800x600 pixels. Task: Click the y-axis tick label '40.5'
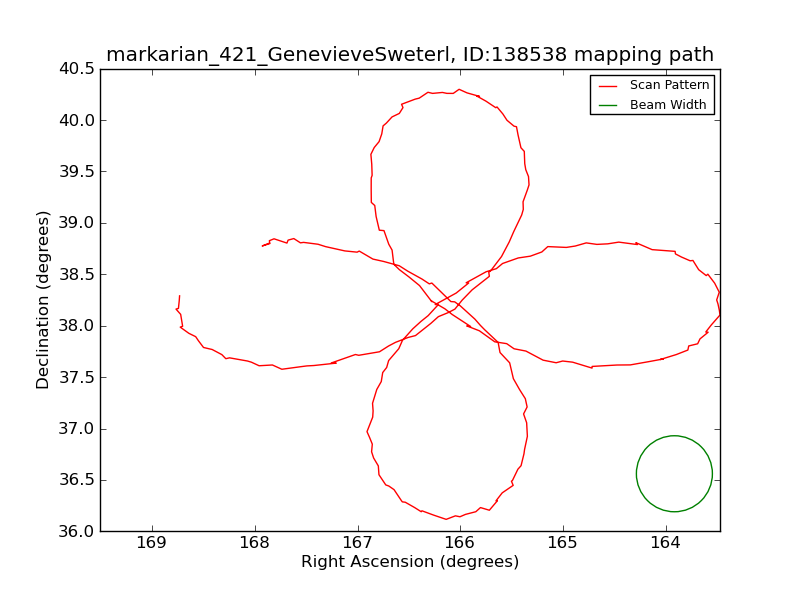77,69
